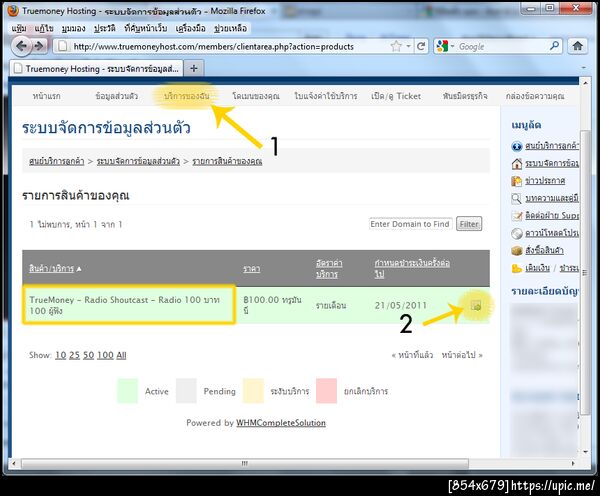Show 50 entries per page
The height and width of the screenshot is (496, 600).
(88, 355)
